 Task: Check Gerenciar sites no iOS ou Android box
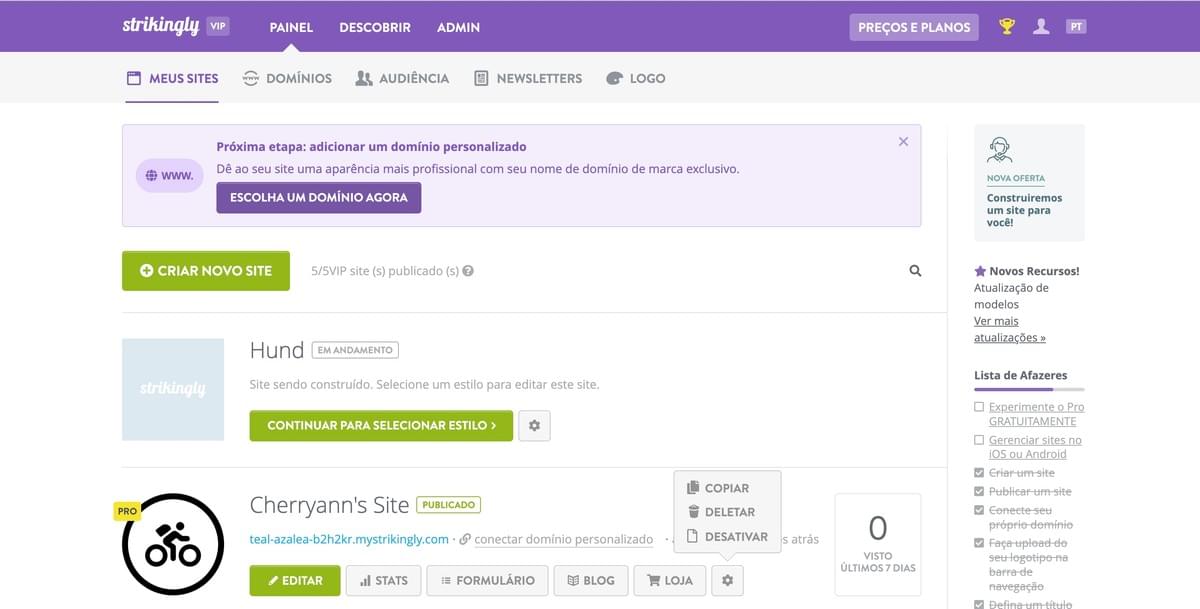tap(979, 440)
